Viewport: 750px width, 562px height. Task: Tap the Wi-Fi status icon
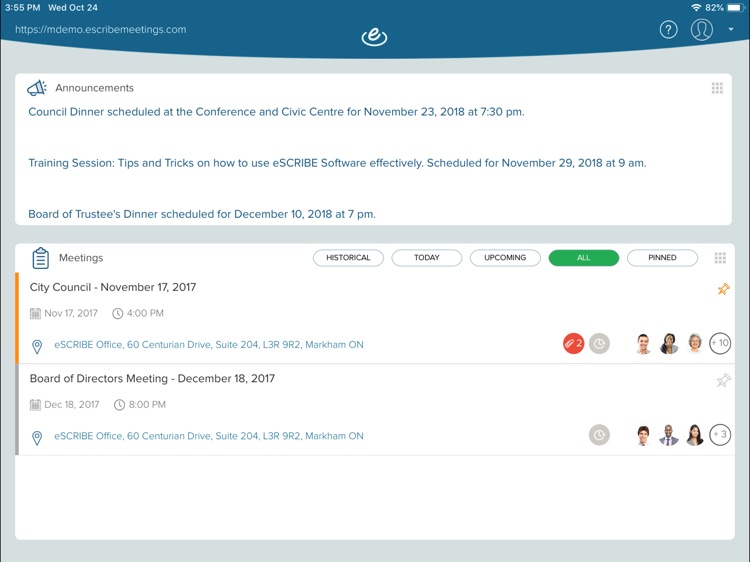696,8
